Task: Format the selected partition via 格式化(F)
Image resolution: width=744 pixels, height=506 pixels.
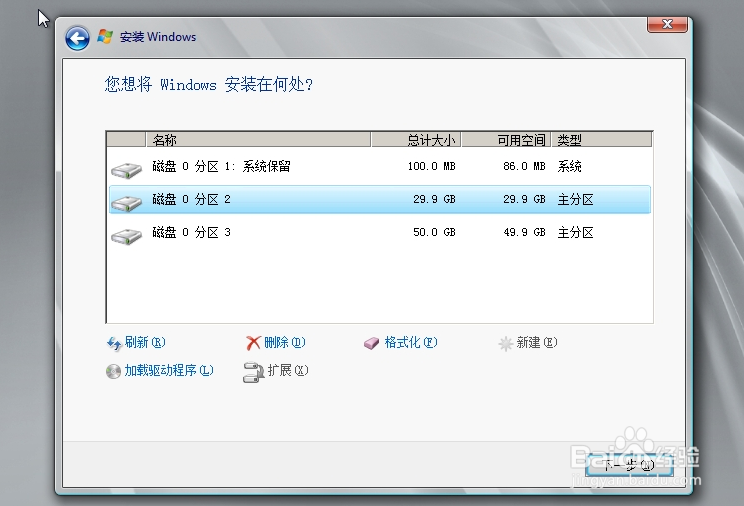Action: (x=410, y=342)
